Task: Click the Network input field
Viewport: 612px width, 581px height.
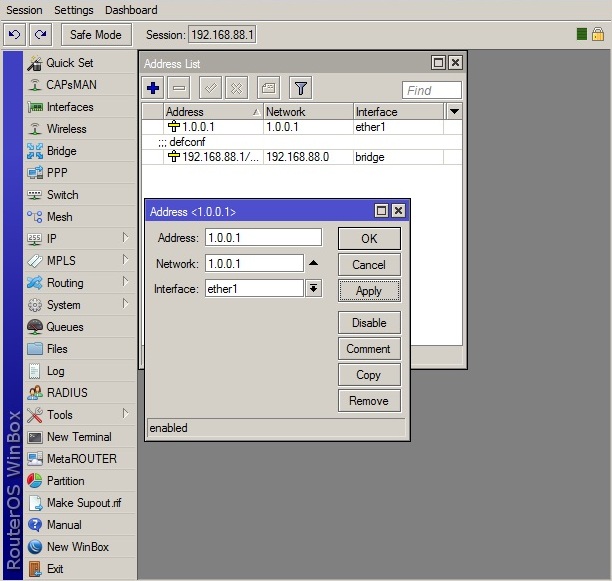Action: (254, 263)
